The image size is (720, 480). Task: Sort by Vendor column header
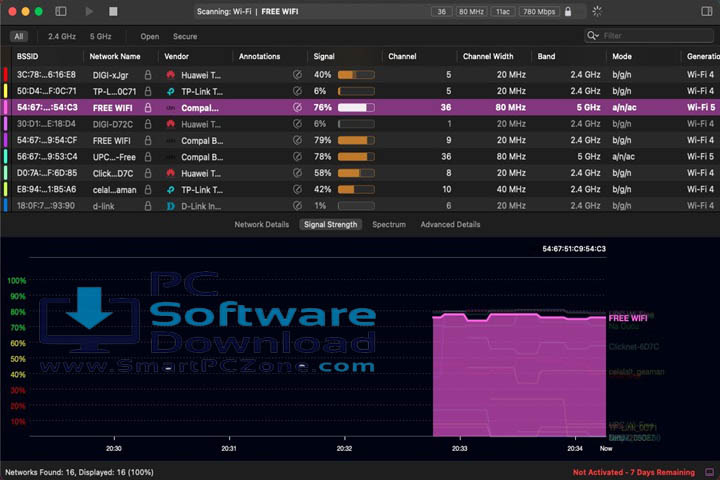click(x=176, y=56)
